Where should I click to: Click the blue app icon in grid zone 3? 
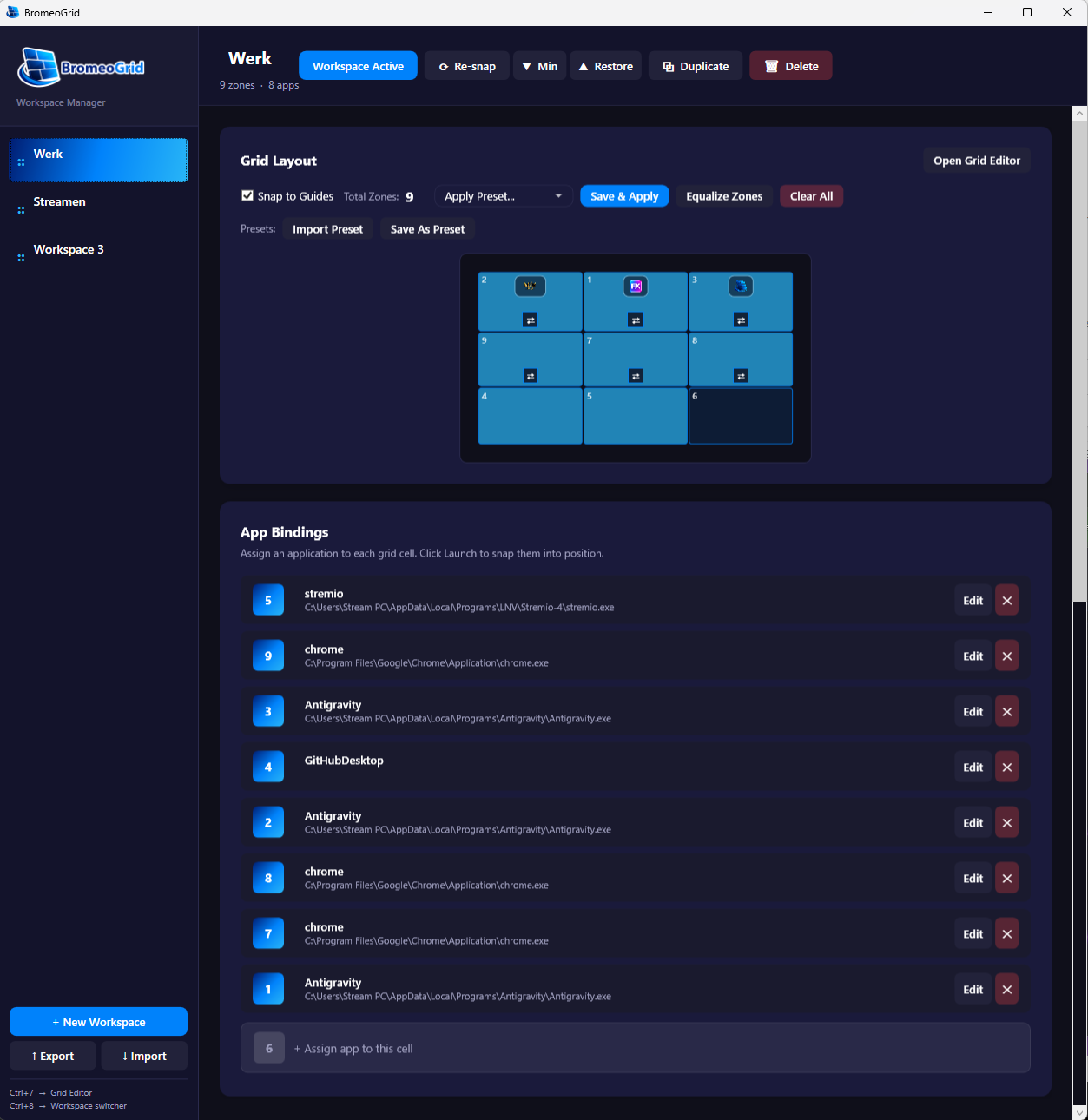[740, 286]
